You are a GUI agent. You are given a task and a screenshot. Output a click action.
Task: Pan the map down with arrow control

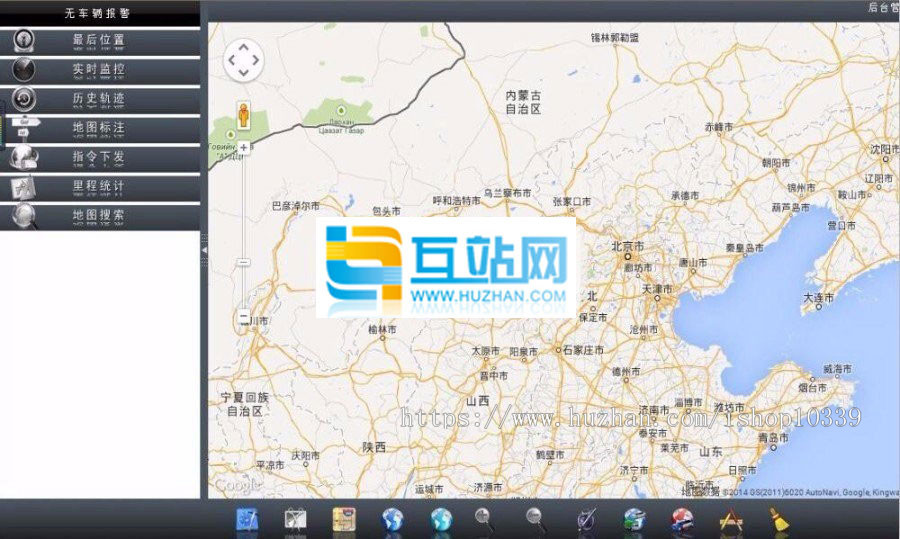(243, 72)
